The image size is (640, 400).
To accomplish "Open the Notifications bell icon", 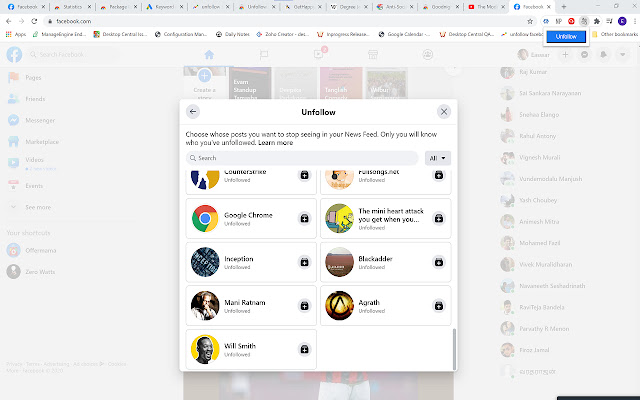I will pyautogui.click(x=603, y=54).
